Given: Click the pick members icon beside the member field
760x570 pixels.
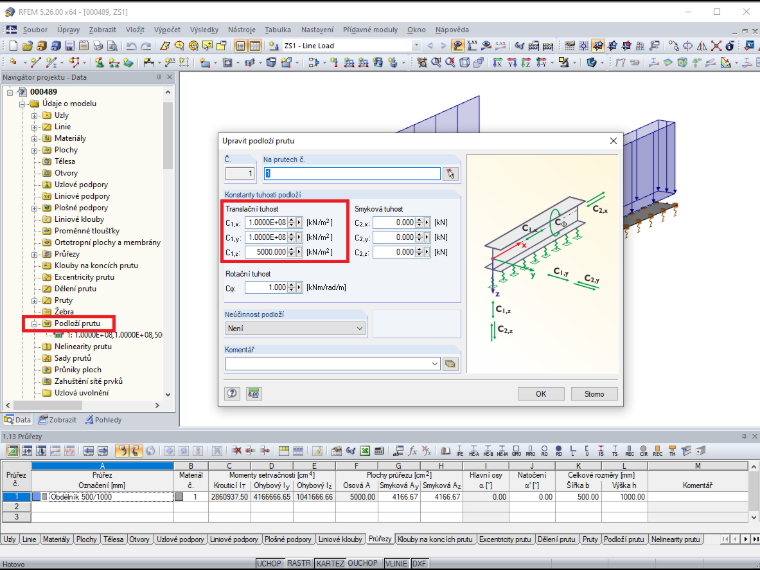Looking at the screenshot, I should point(451,174).
